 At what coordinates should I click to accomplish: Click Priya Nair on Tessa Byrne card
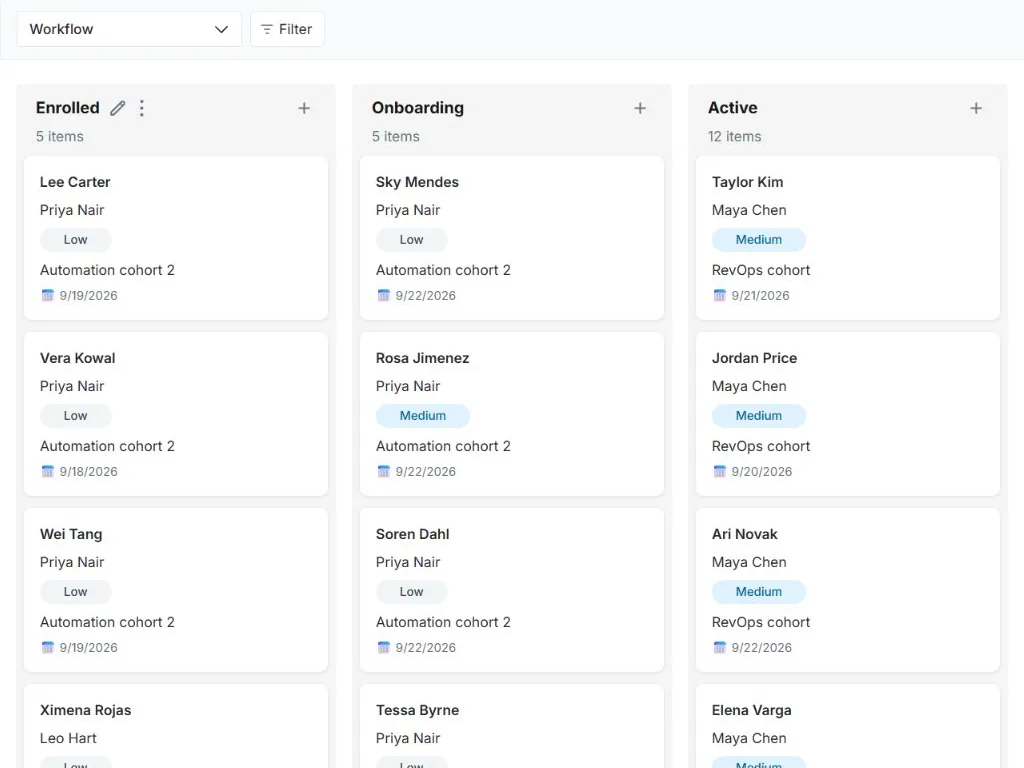point(408,738)
